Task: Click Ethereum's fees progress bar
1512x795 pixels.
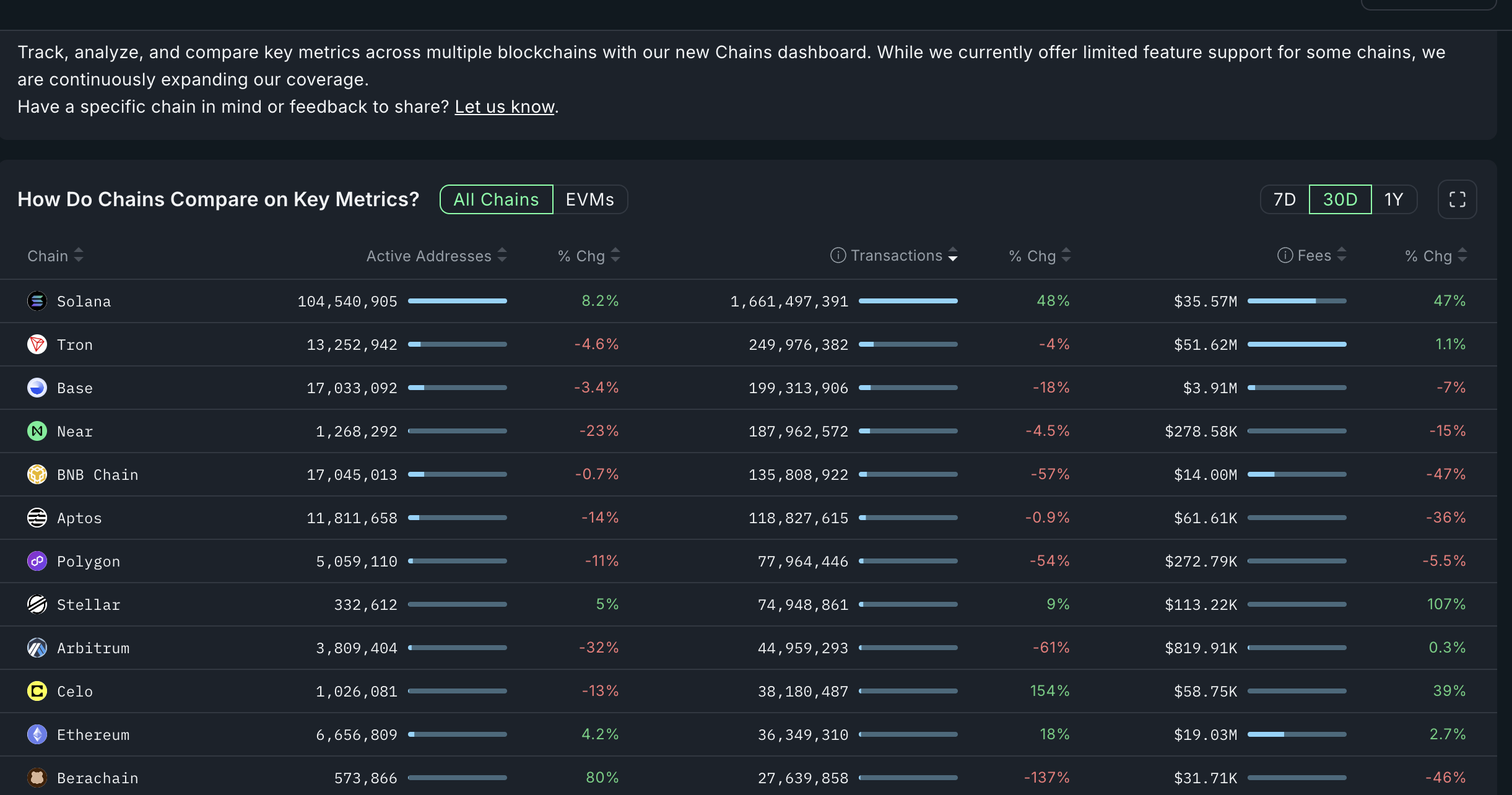Action: (x=1297, y=734)
